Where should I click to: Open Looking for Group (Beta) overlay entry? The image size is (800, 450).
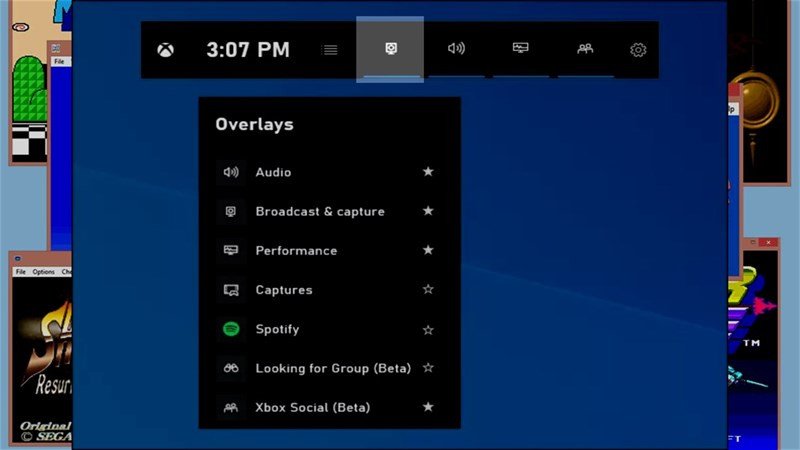coord(333,368)
